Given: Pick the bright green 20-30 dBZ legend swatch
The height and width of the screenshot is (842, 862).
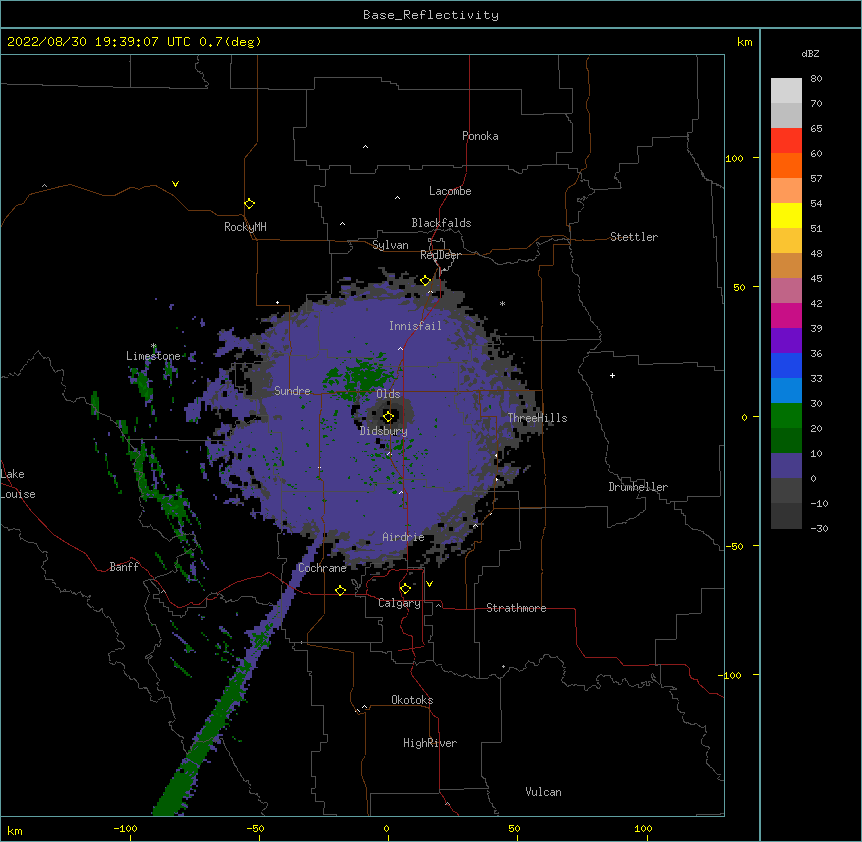Looking at the screenshot, I should tap(786, 416).
